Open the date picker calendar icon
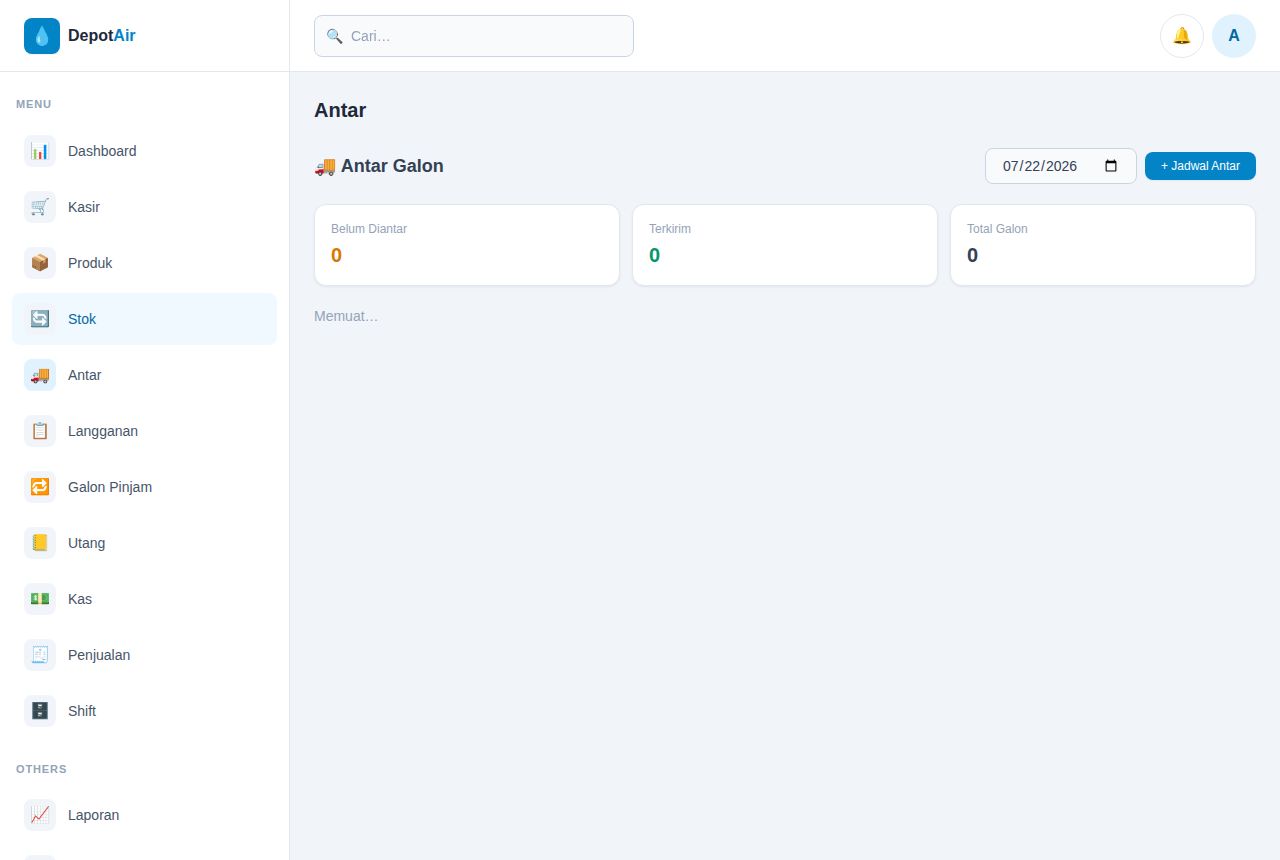Screen dimensions: 1280x860 tap(1111, 166)
